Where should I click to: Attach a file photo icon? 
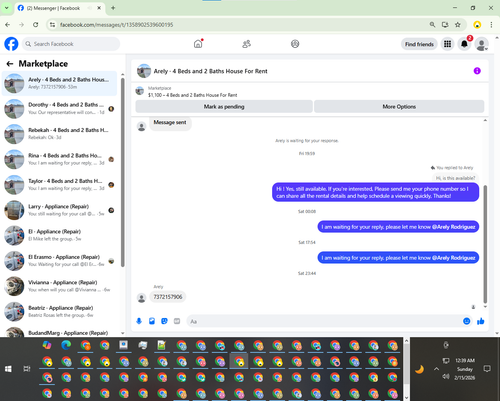[x=152, y=321]
